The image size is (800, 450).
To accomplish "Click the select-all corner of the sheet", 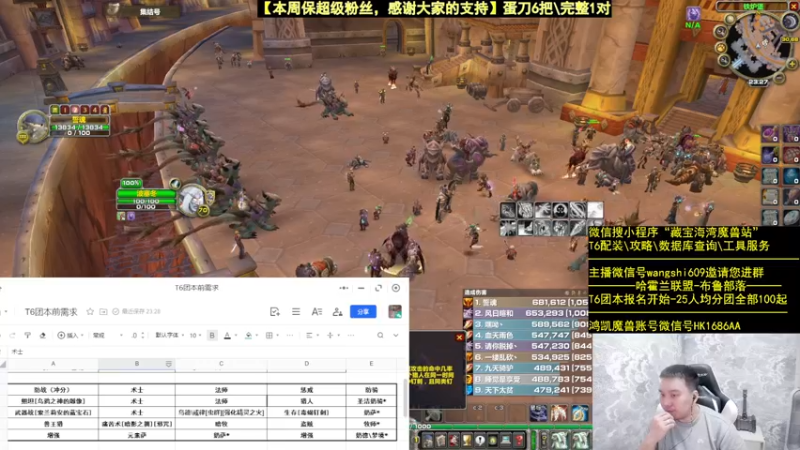I will (4, 364).
